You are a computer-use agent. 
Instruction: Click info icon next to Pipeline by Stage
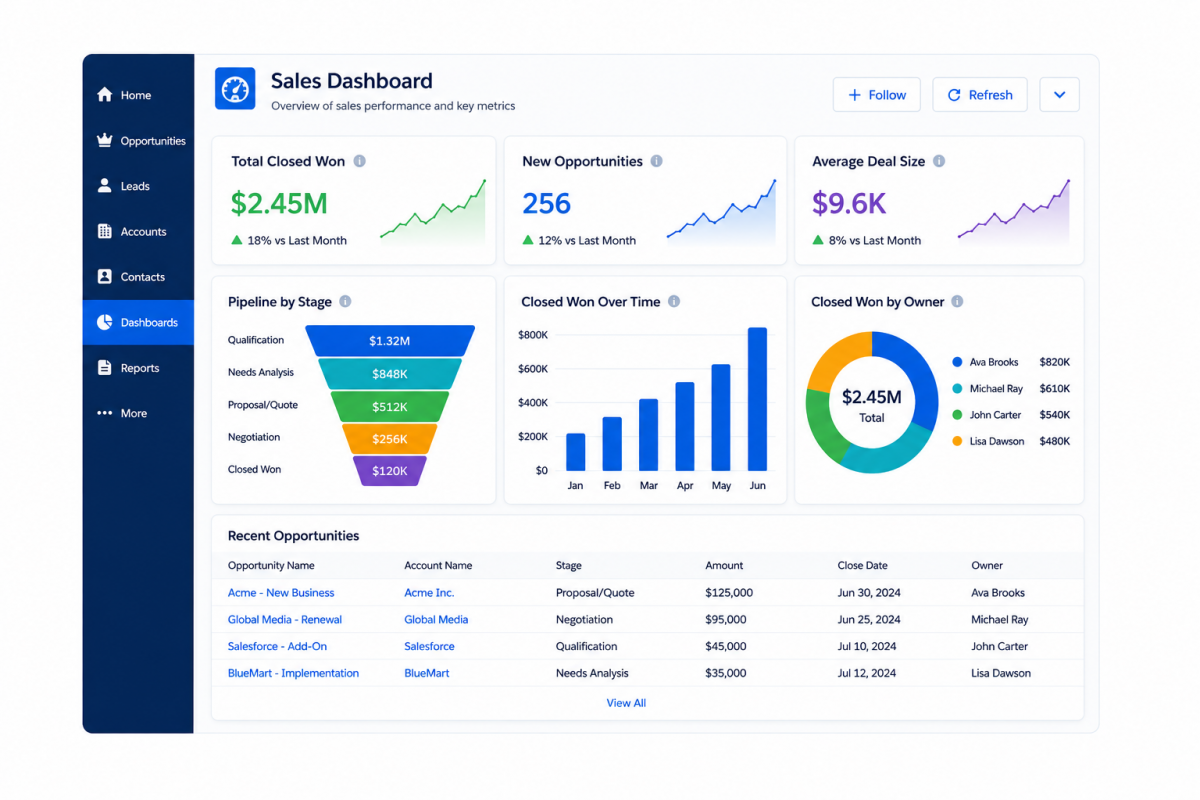point(346,301)
